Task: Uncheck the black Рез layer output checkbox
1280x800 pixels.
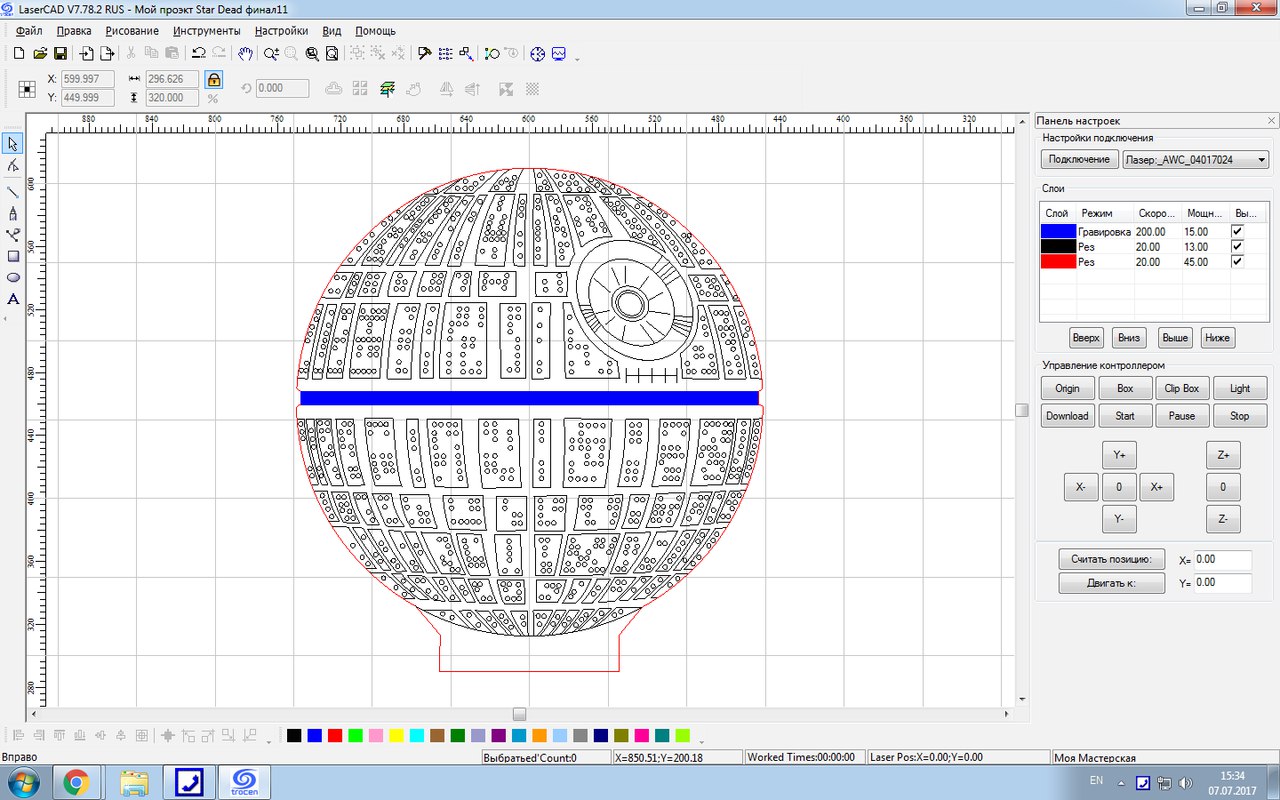Action: coord(1237,246)
